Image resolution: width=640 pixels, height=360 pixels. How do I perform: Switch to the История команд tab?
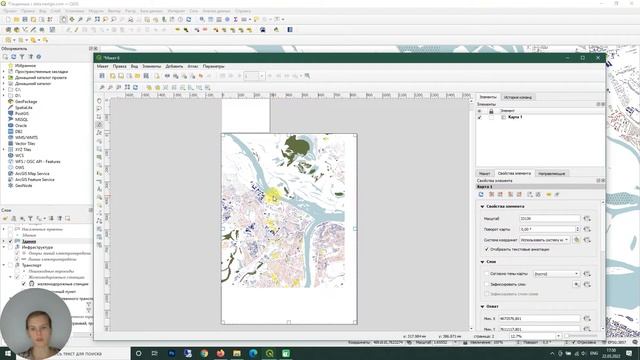(518, 97)
